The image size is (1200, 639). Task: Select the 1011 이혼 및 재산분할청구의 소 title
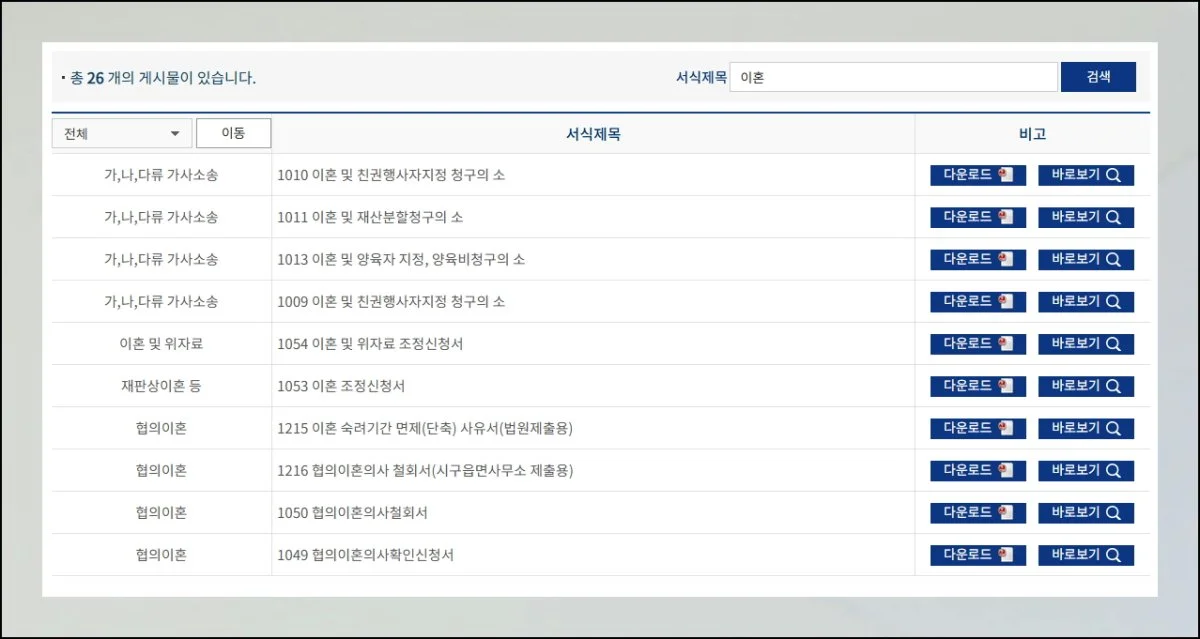[370, 217]
